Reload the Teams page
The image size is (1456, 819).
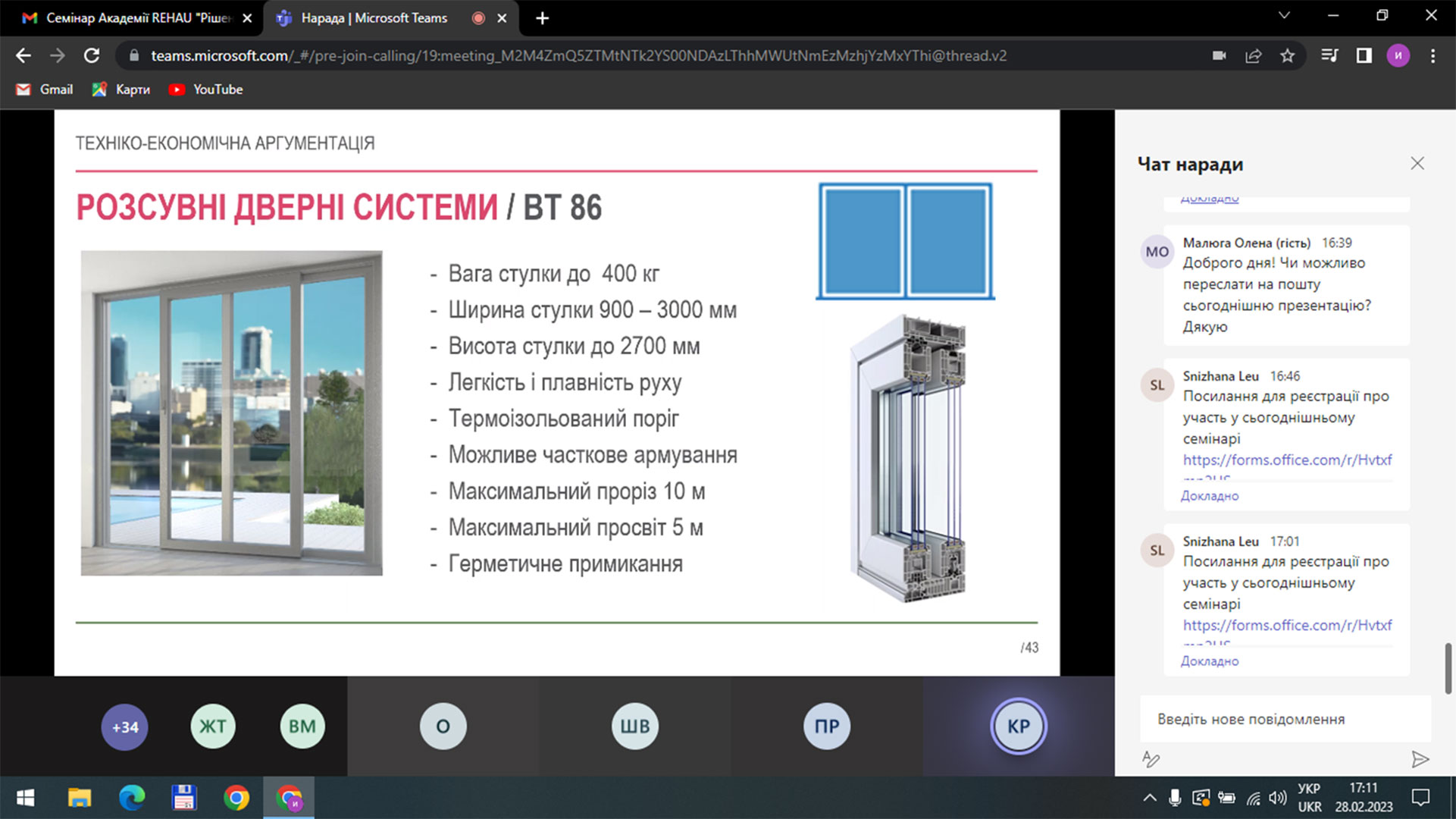(x=92, y=55)
